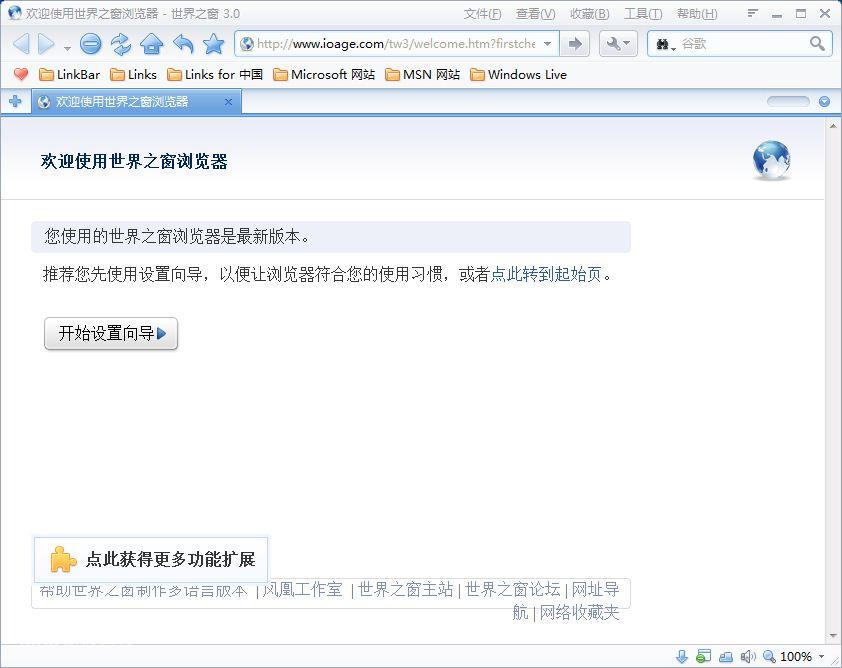
Task: Open the search engine selector binoculars icon
Action: 665,44
